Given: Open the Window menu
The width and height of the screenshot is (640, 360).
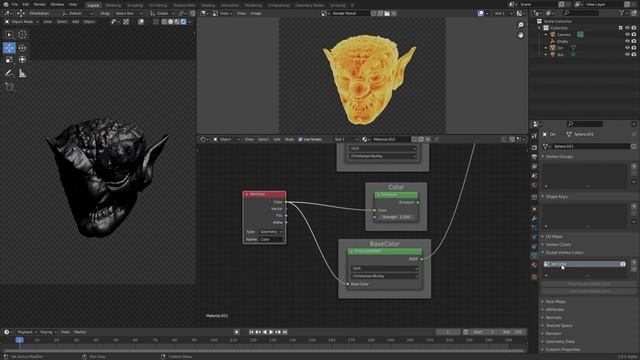Looking at the screenshot, I should click(x=57, y=4).
